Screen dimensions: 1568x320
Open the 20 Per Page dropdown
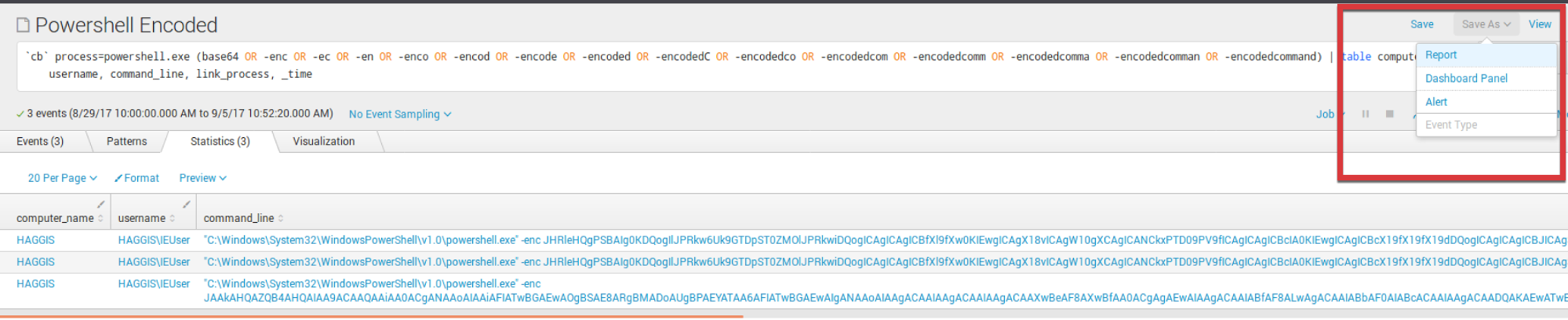coord(62,178)
